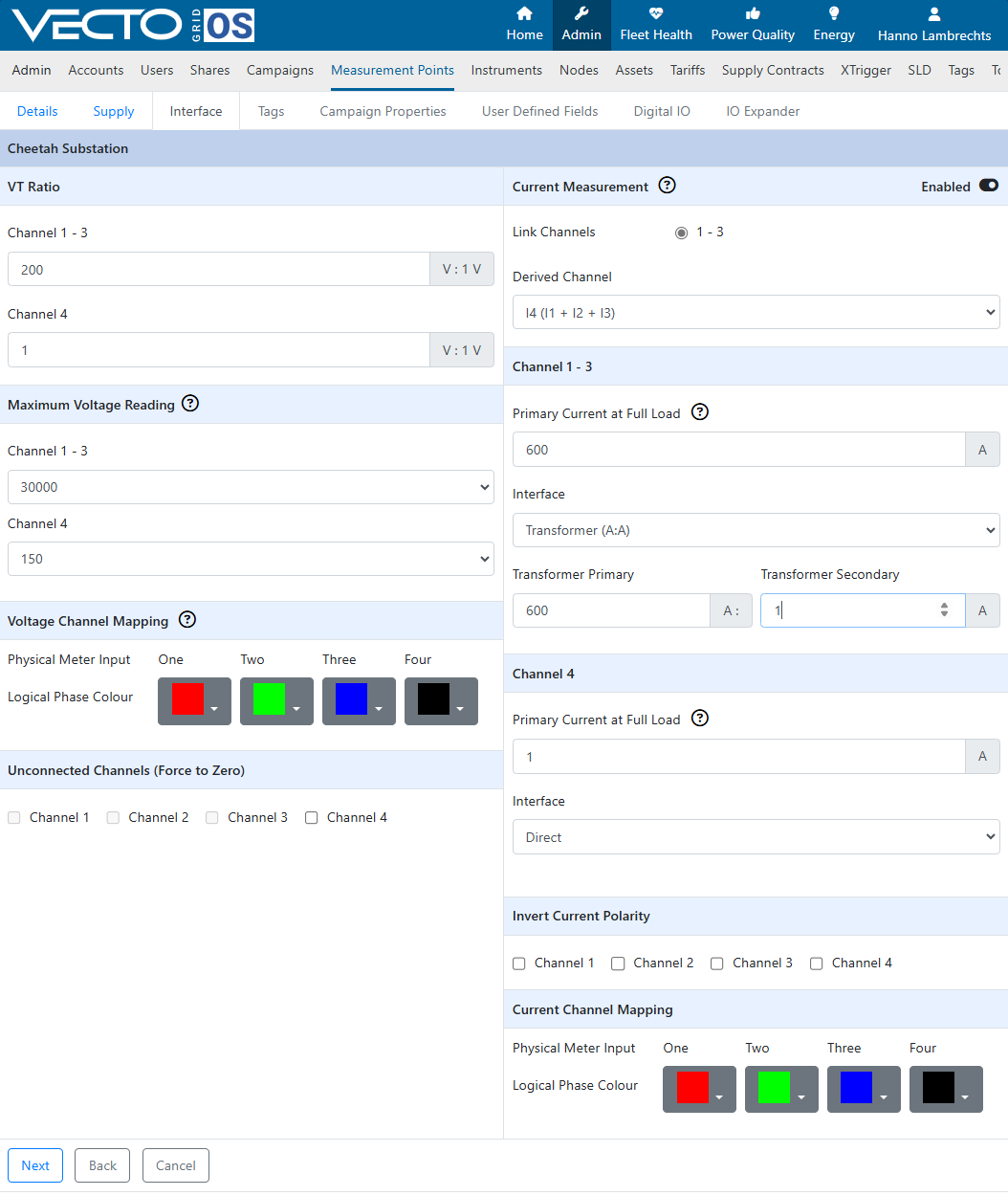
Task: Check Unconnected Channel 4 box
Action: [311, 818]
